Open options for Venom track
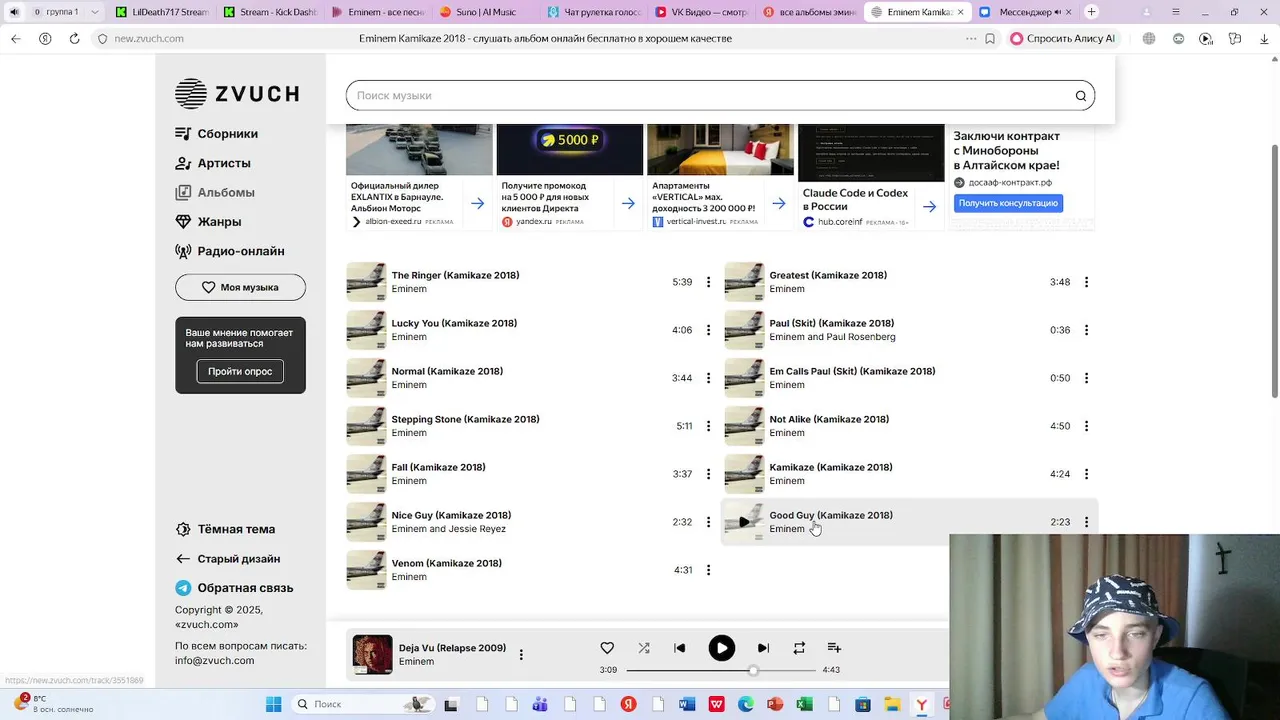Viewport: 1280px width, 720px height. [708, 570]
